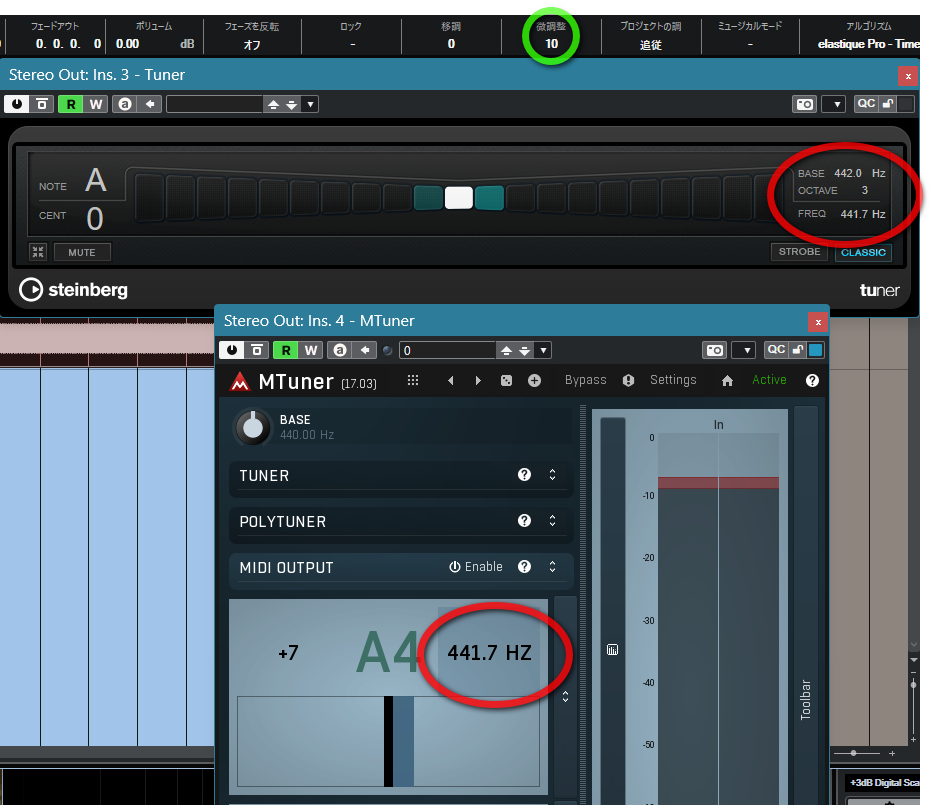
Task: Open the vertical Toolbar panel in MTuner
Action: (805, 699)
